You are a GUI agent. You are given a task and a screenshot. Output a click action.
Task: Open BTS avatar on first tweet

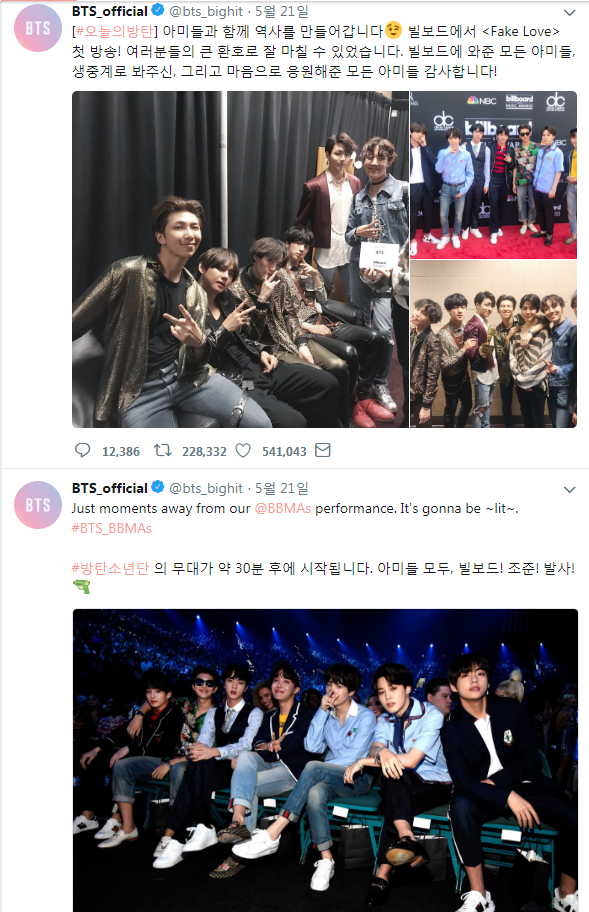point(38,28)
